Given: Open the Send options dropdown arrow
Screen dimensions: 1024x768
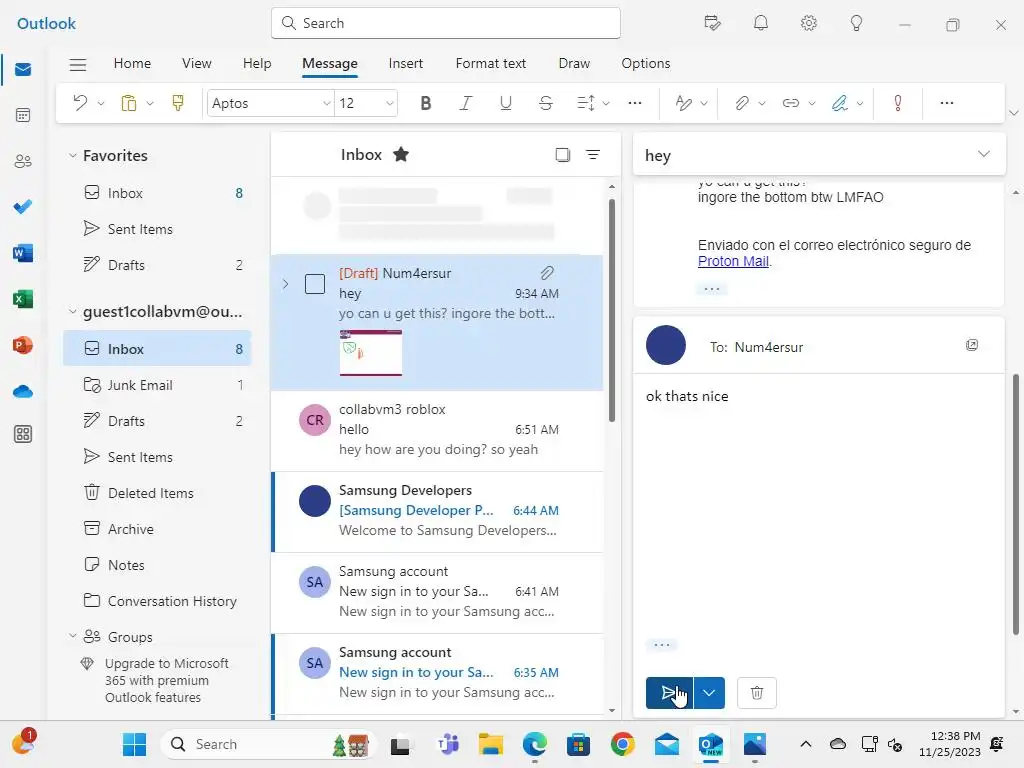Looking at the screenshot, I should 709,693.
